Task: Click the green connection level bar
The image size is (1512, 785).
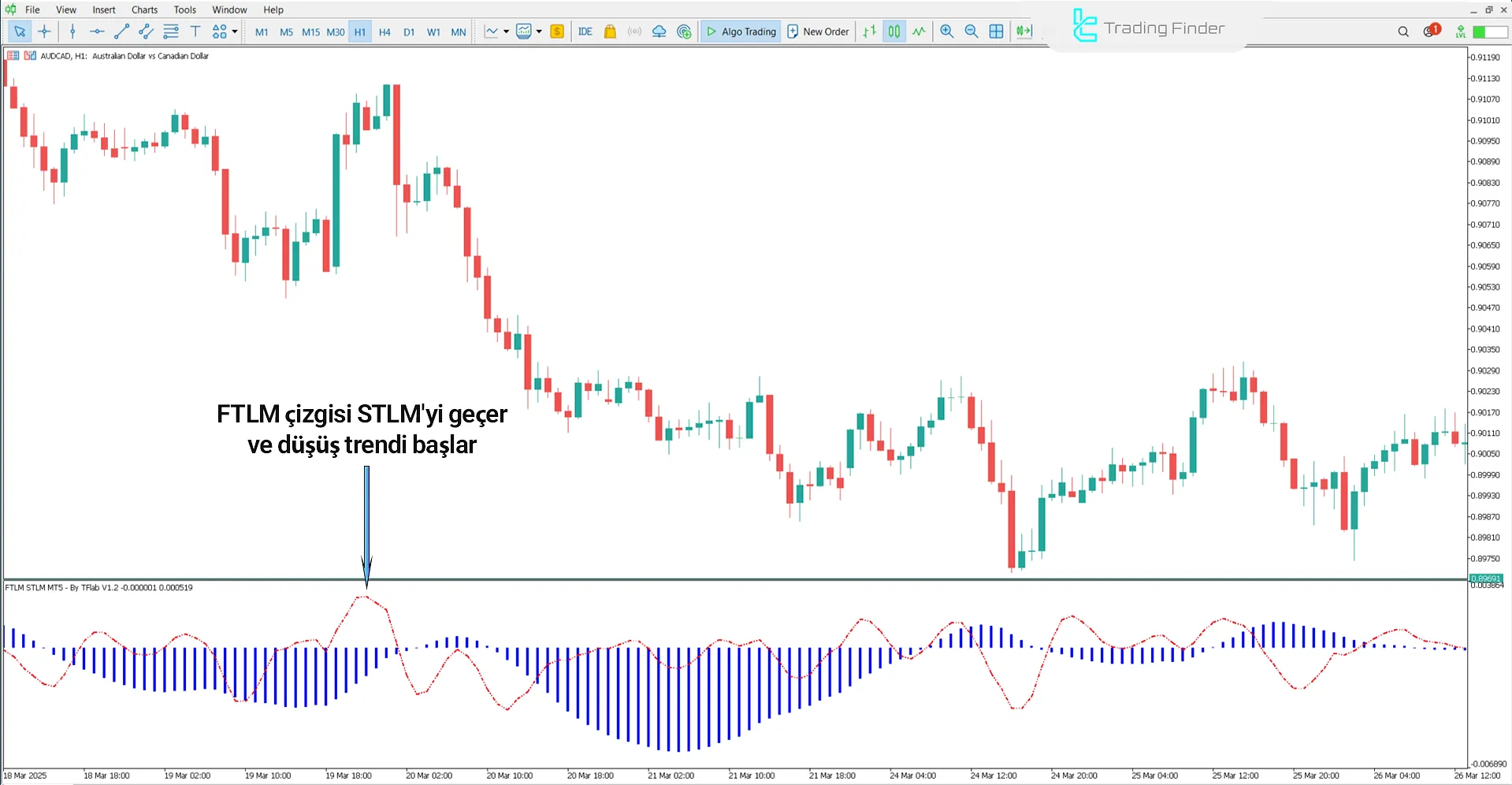Action: (x=1489, y=32)
